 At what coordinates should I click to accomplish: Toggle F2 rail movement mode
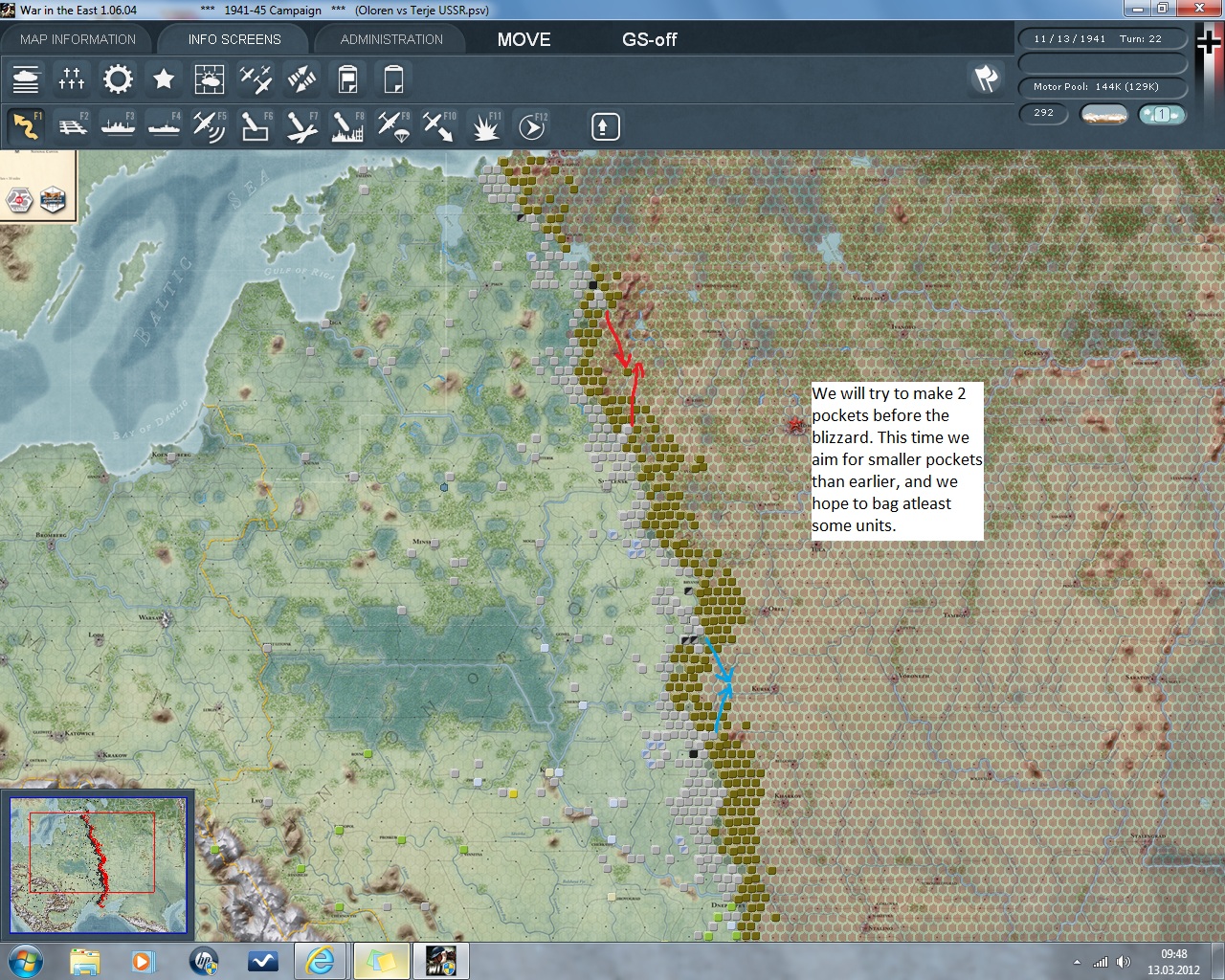(72, 126)
